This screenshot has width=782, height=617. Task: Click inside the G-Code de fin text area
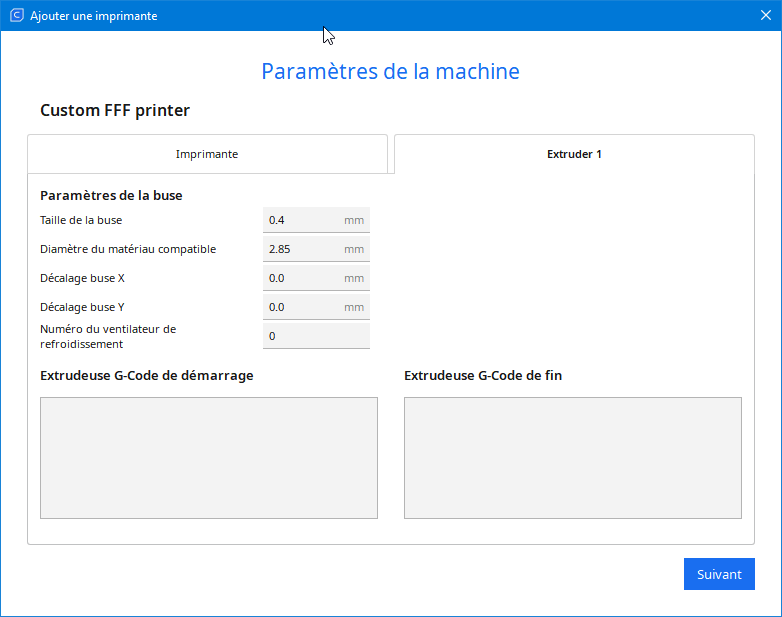(573, 458)
